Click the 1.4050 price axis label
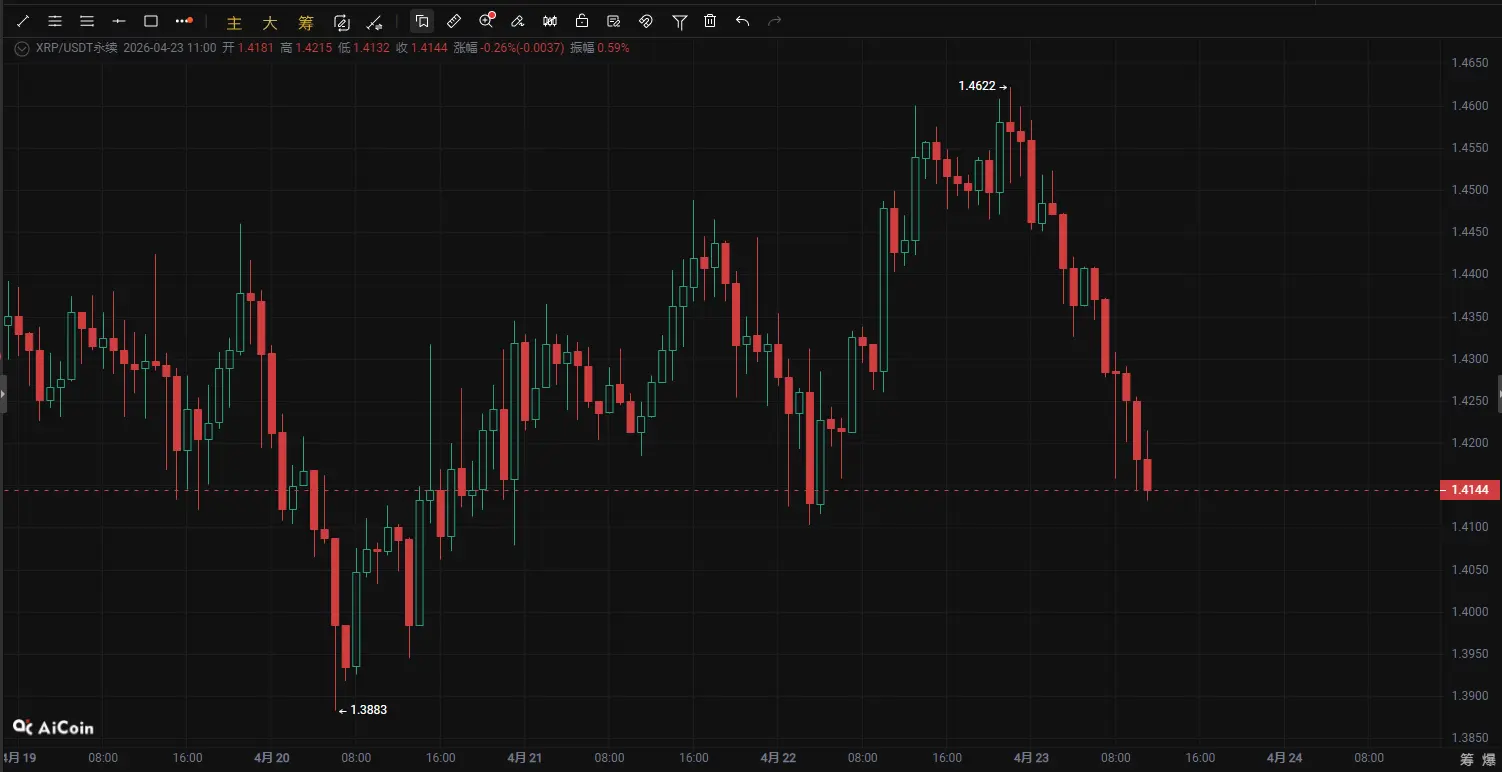The width and height of the screenshot is (1502, 772). click(1469, 570)
